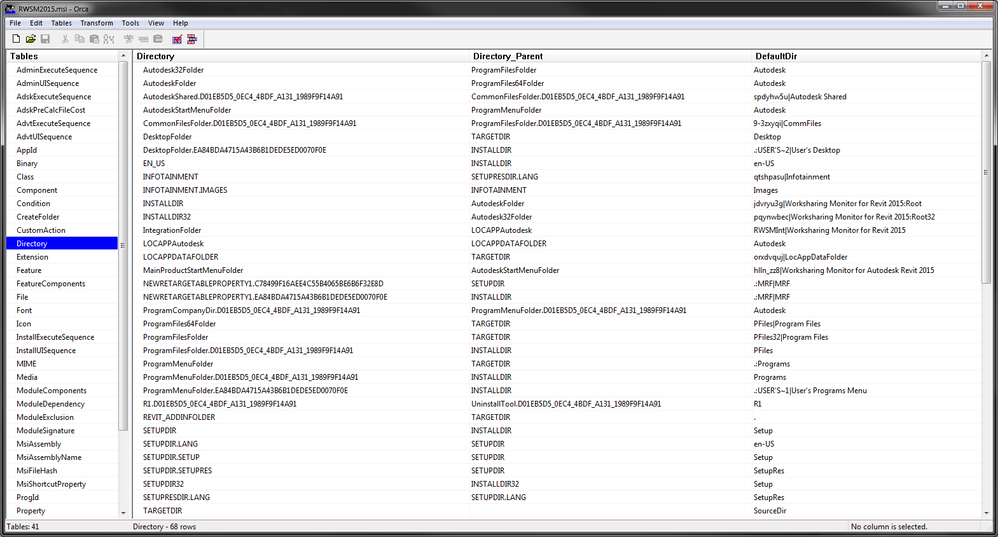Click the Copy toolbar icon
Screen dimensions: 998x537
[80, 39]
